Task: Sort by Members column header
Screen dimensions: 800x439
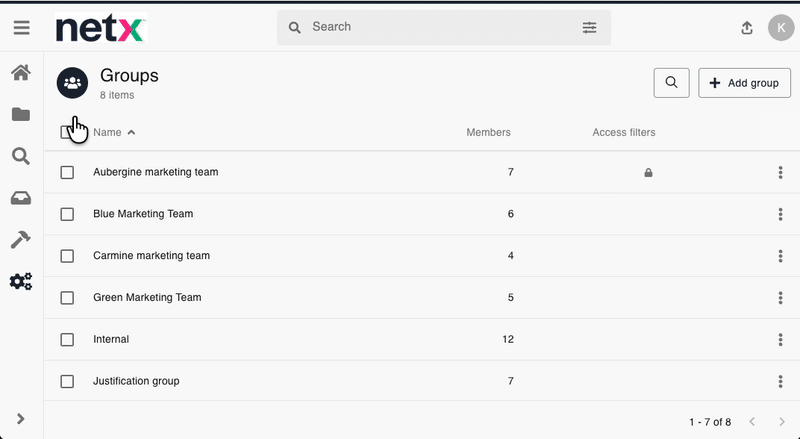Action: pos(488,132)
